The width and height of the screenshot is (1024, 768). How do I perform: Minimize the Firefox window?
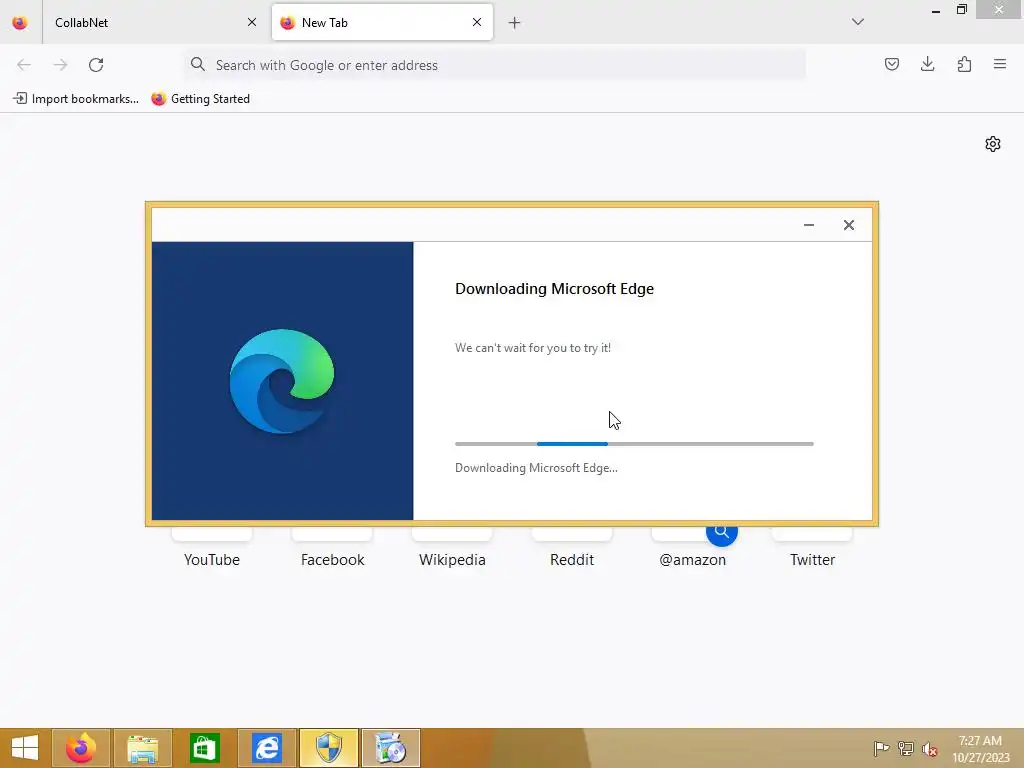pos(935,10)
